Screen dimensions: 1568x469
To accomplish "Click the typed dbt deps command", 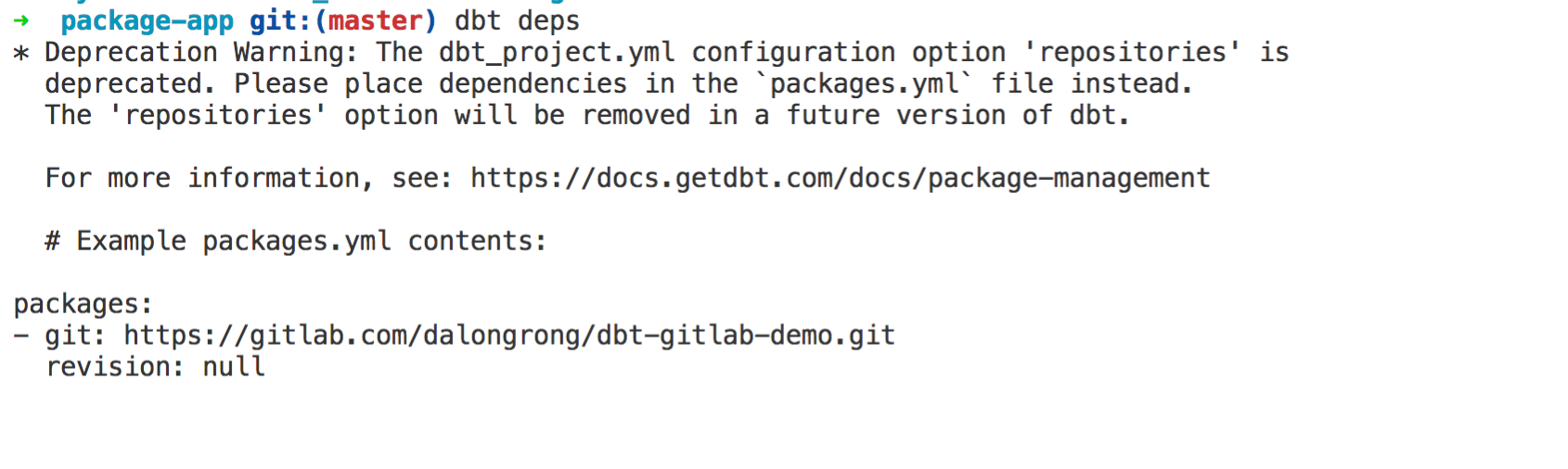I will coord(517,21).
